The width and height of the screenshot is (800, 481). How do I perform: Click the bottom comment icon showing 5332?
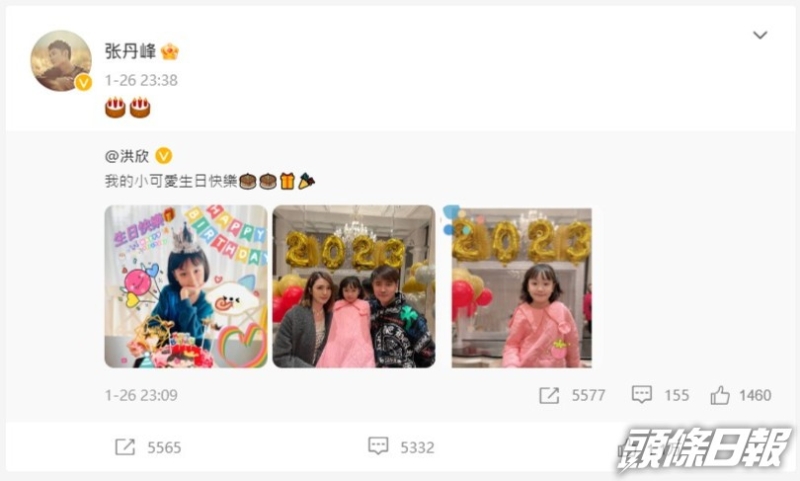(x=378, y=446)
